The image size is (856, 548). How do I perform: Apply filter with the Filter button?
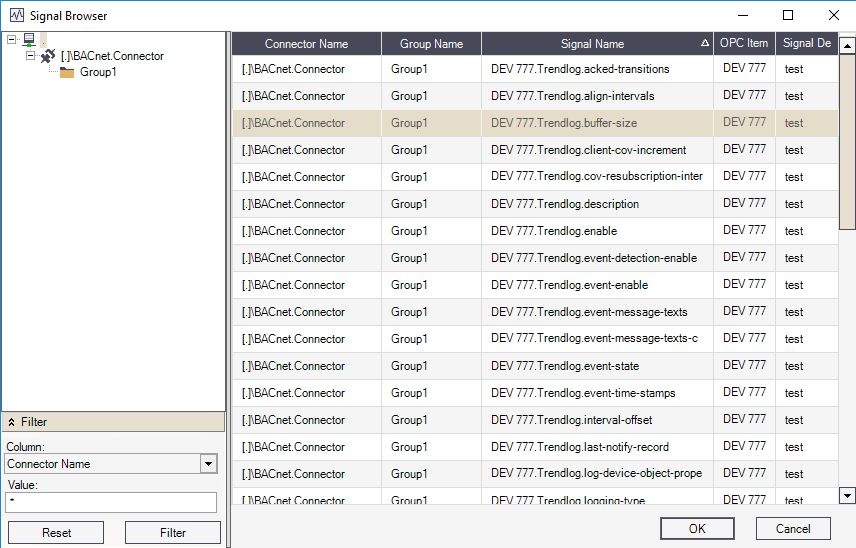(x=173, y=533)
